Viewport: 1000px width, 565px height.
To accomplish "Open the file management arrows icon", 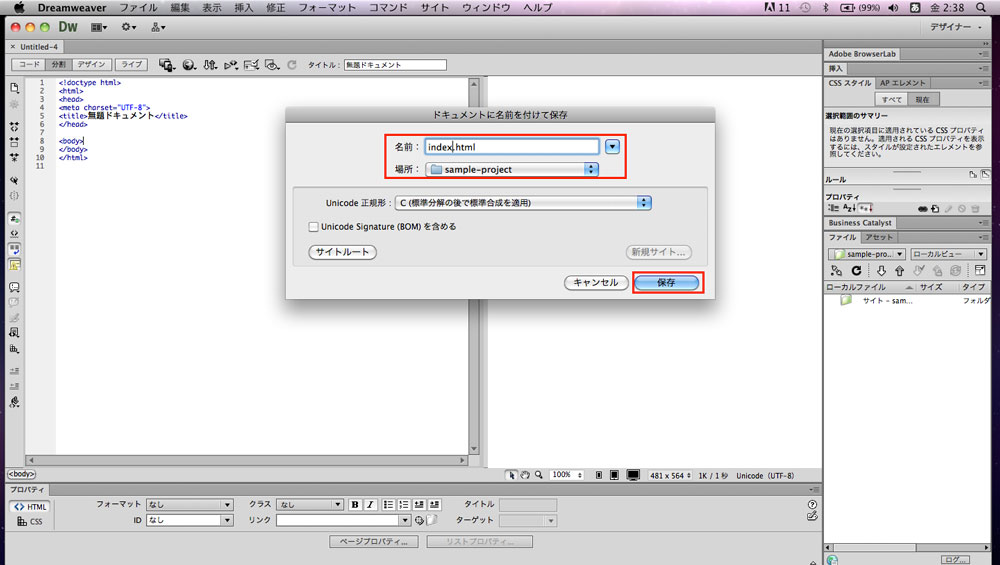I will 210,64.
